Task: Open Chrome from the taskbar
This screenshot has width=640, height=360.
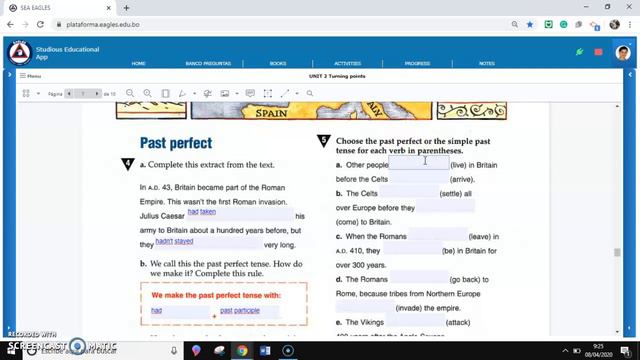Action: point(242,351)
